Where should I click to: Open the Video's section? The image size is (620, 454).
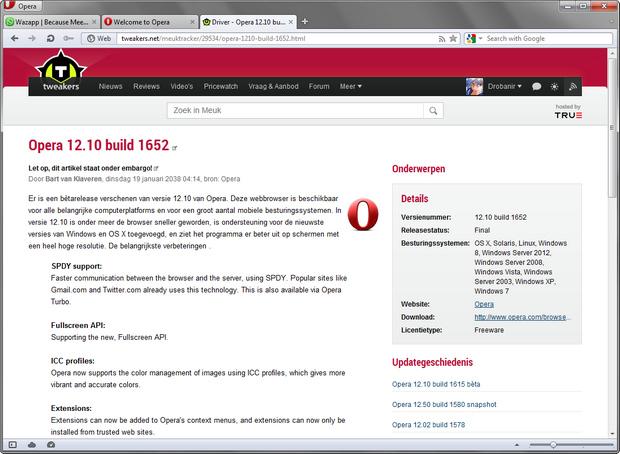pyautogui.click(x=181, y=86)
